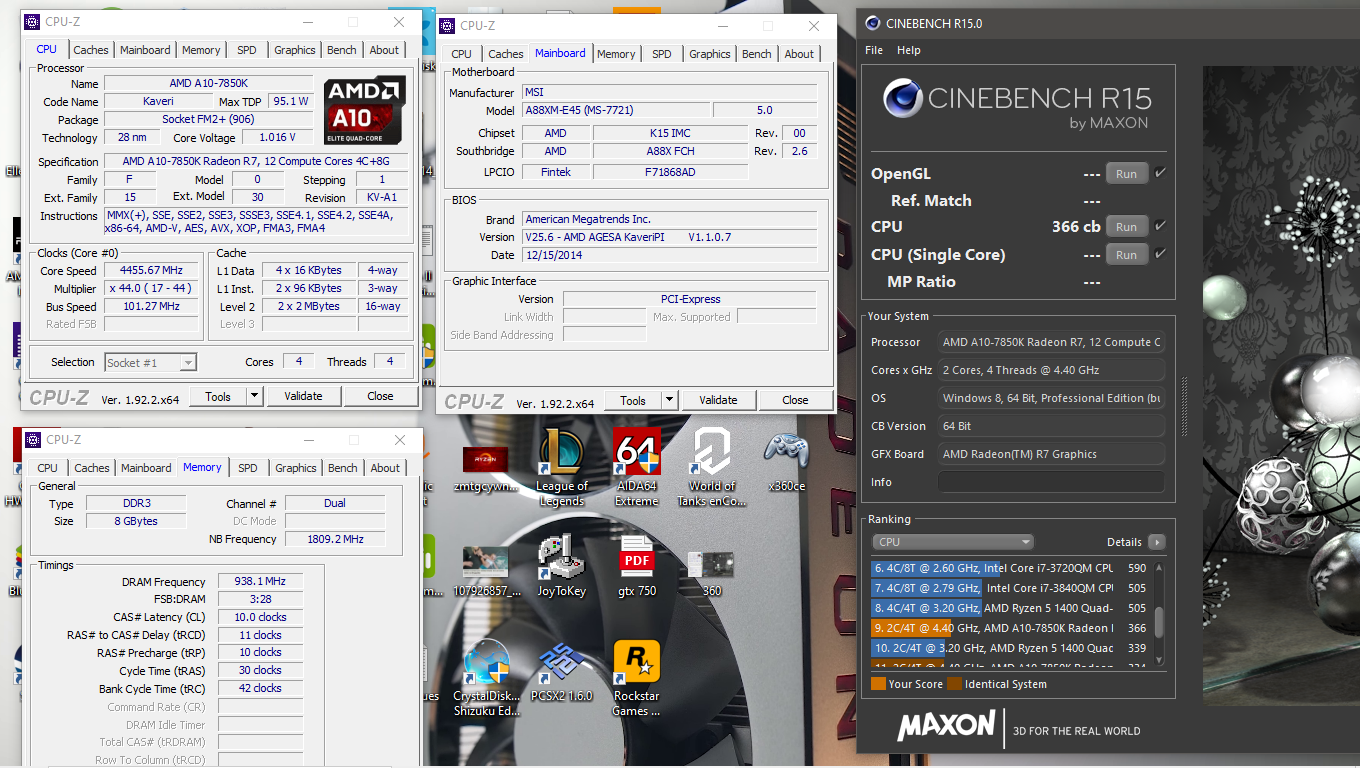Click CPU-Z title icon in Memory window

pos(32,439)
